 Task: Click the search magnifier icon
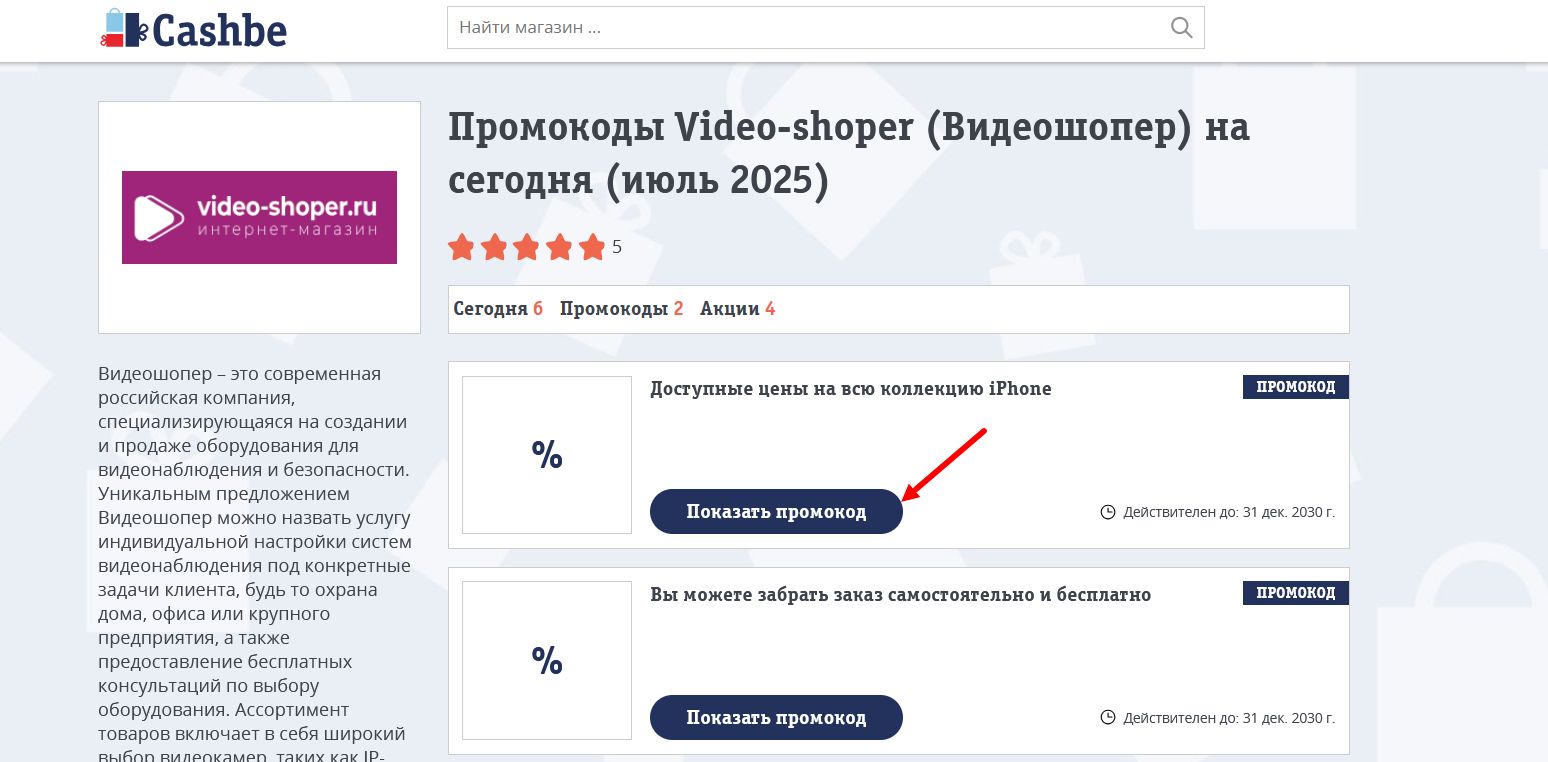1181,28
